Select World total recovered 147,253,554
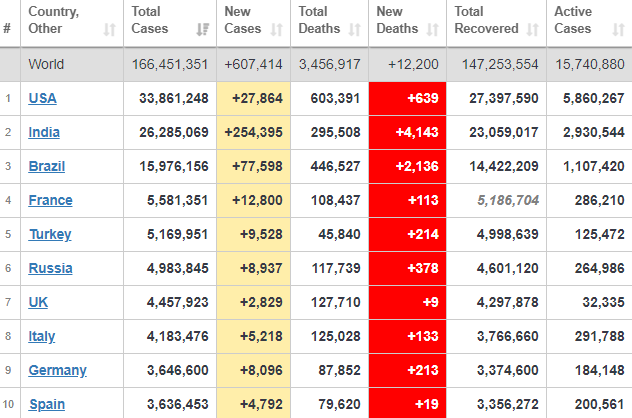Image resolution: width=632 pixels, height=418 pixels. (500, 64)
